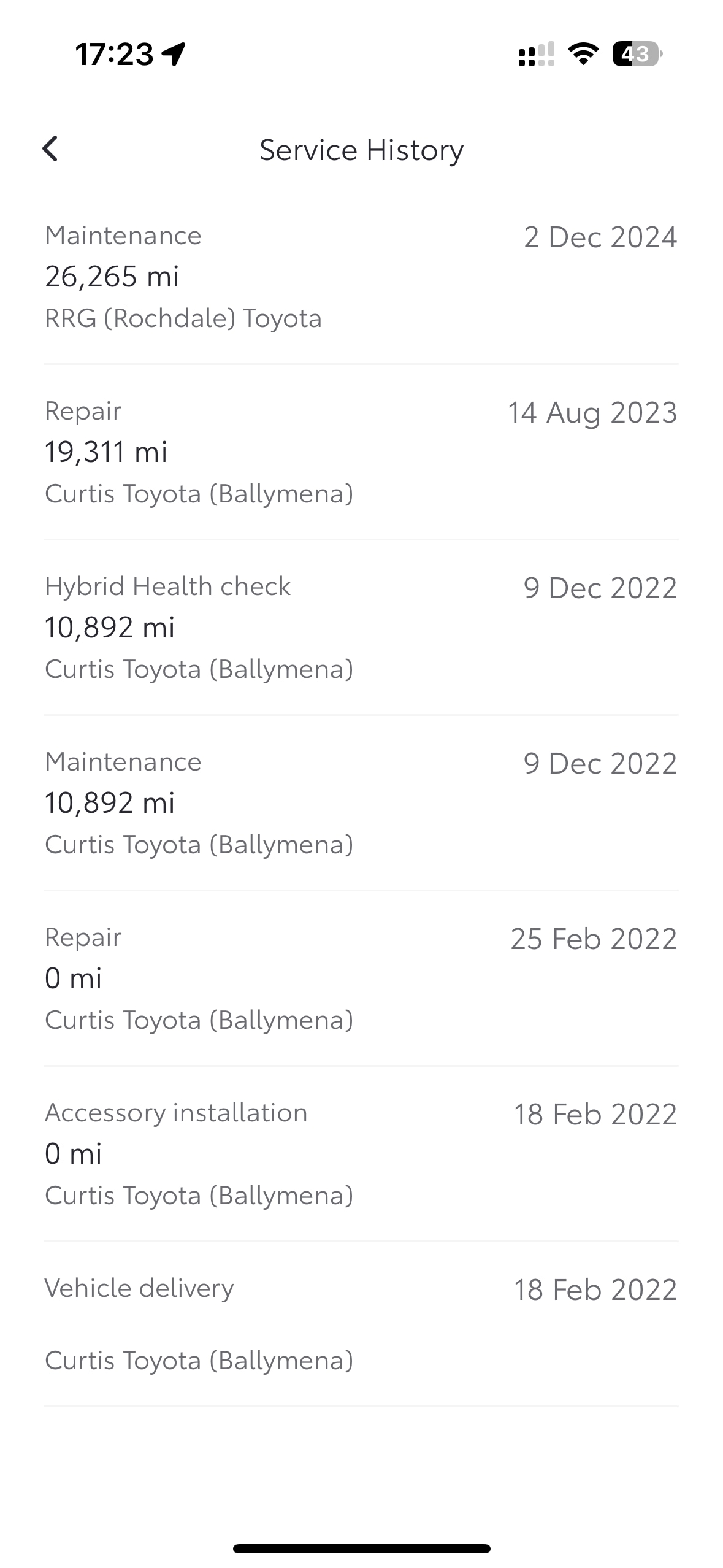
Task: Open the Vehicle delivery entry
Action: click(361, 1324)
